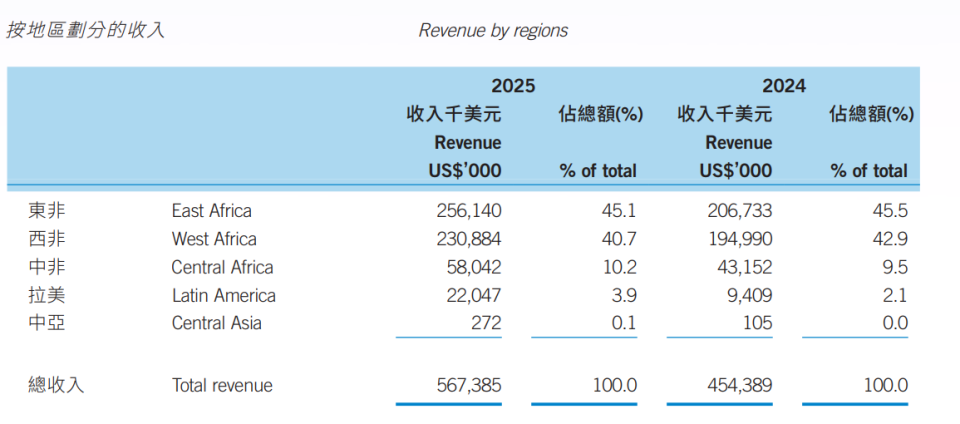Select the 2025 total revenue 567,385
The height and width of the screenshot is (424, 960).
pos(469,385)
